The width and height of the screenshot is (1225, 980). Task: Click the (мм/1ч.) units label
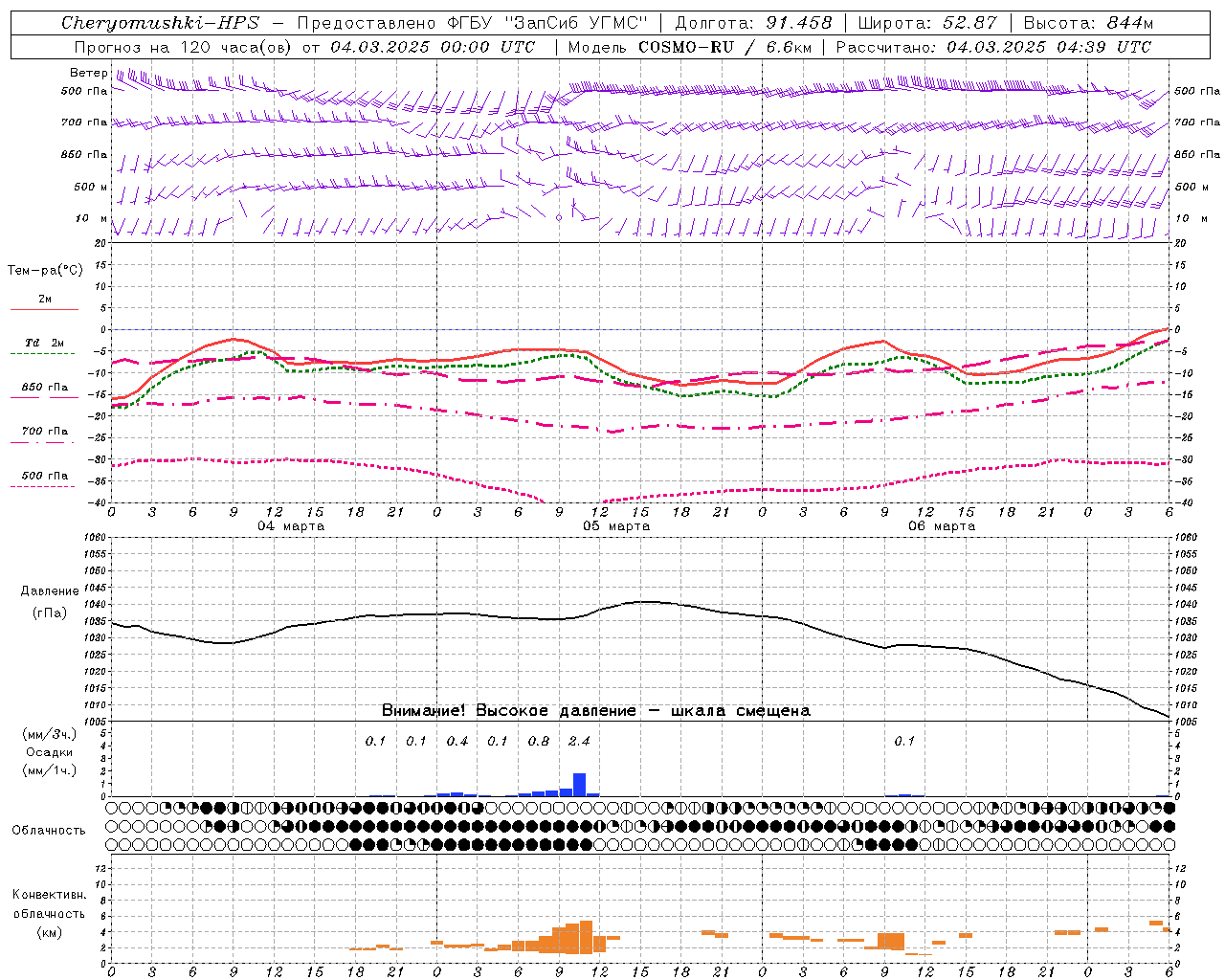[50, 770]
